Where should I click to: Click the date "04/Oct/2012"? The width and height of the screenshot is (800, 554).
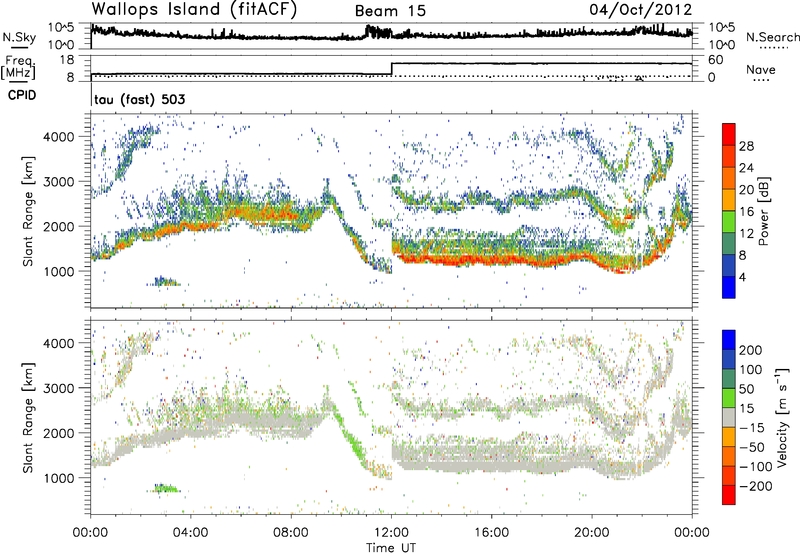641,10
